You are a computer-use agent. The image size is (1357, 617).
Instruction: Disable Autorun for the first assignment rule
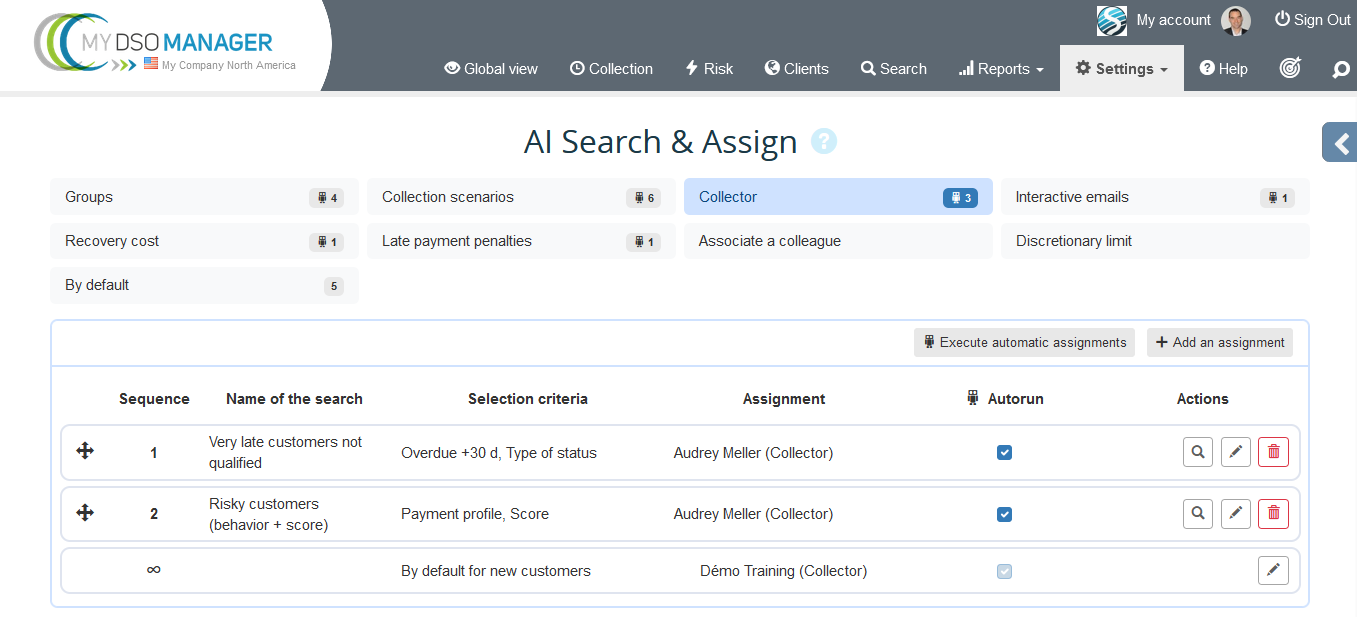click(1004, 452)
